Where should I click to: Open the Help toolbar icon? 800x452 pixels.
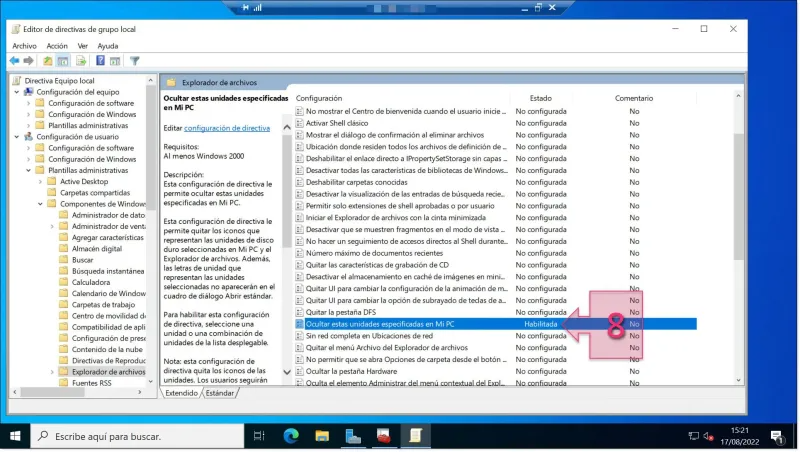coord(101,61)
